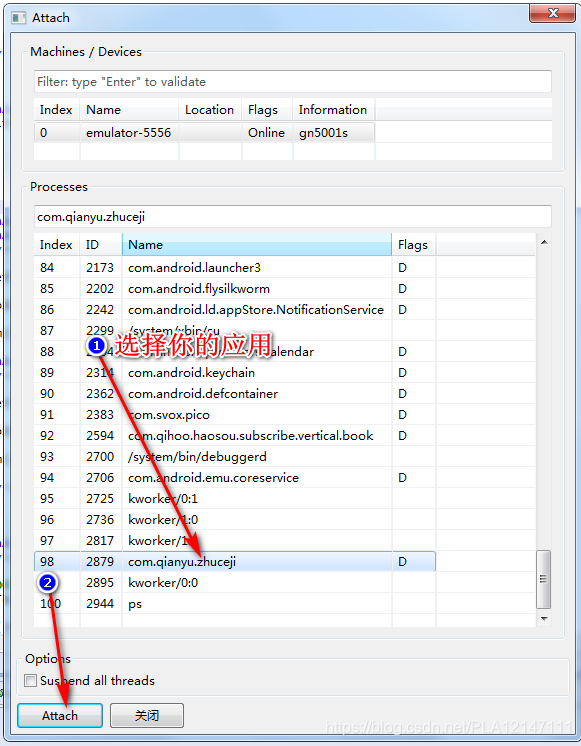581x746 pixels.
Task: Click the Attach button
Action: pos(60,715)
